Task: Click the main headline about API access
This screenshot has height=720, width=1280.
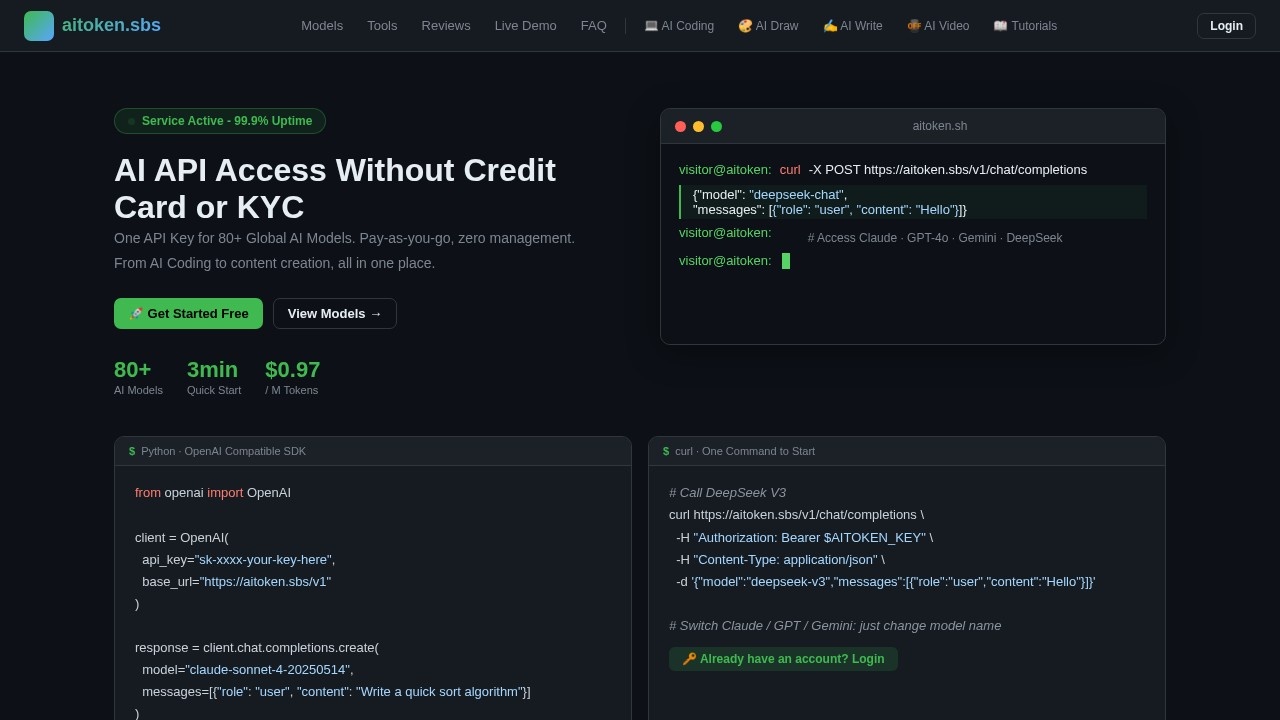Action: pos(335,189)
